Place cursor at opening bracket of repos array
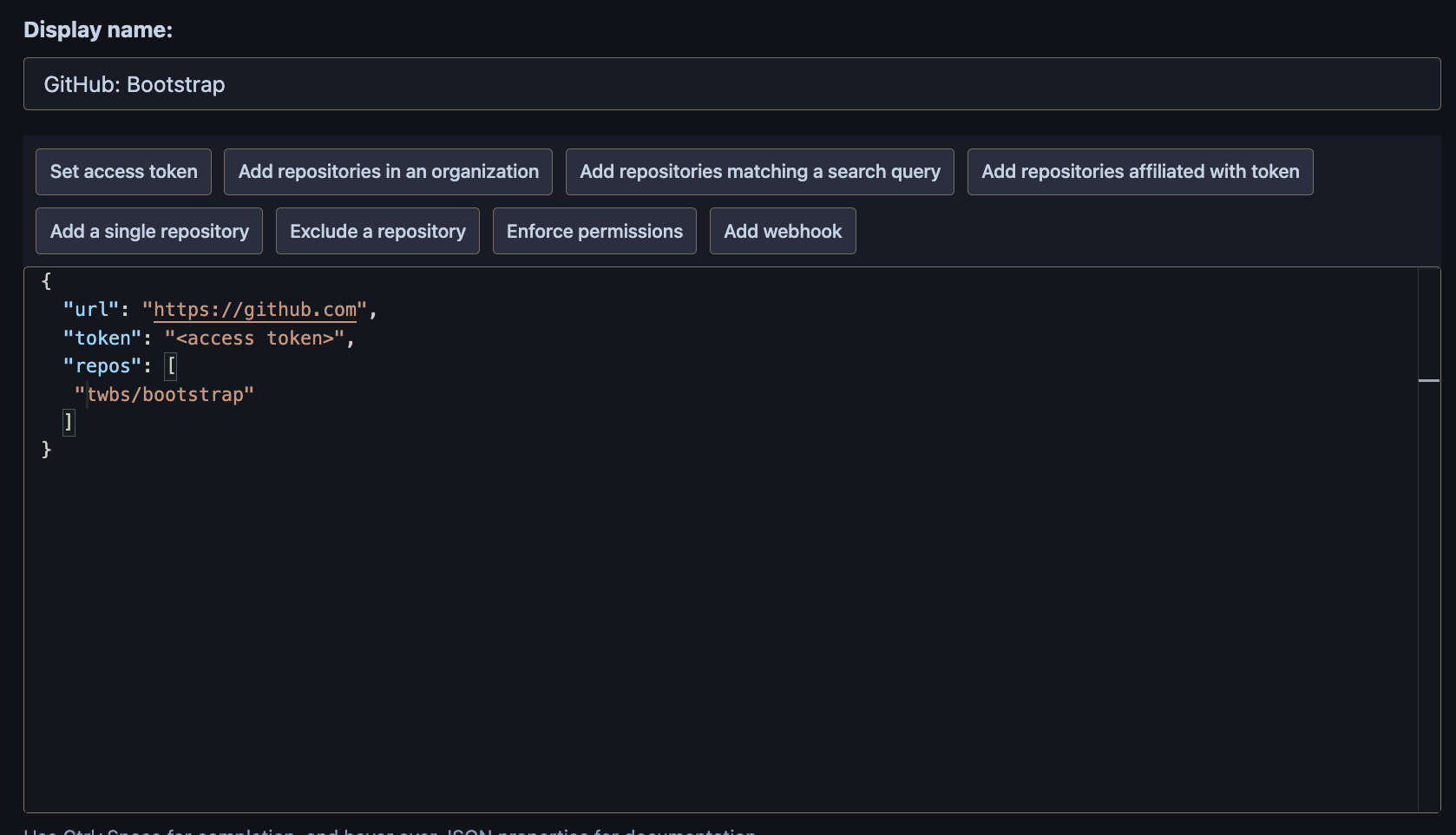This screenshot has height=835, width=1456. 171,366
